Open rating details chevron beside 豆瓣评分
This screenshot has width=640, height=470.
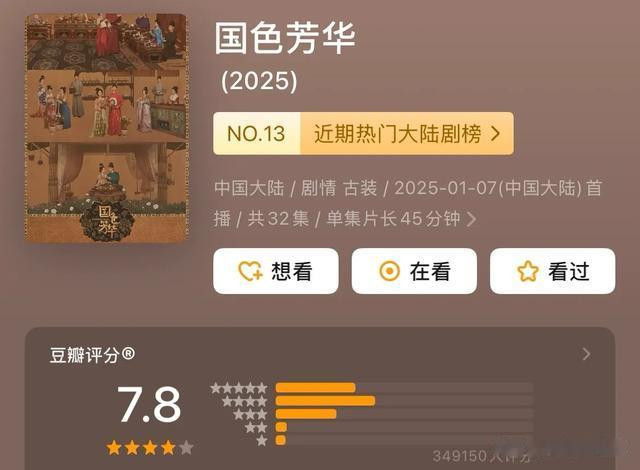(586, 354)
